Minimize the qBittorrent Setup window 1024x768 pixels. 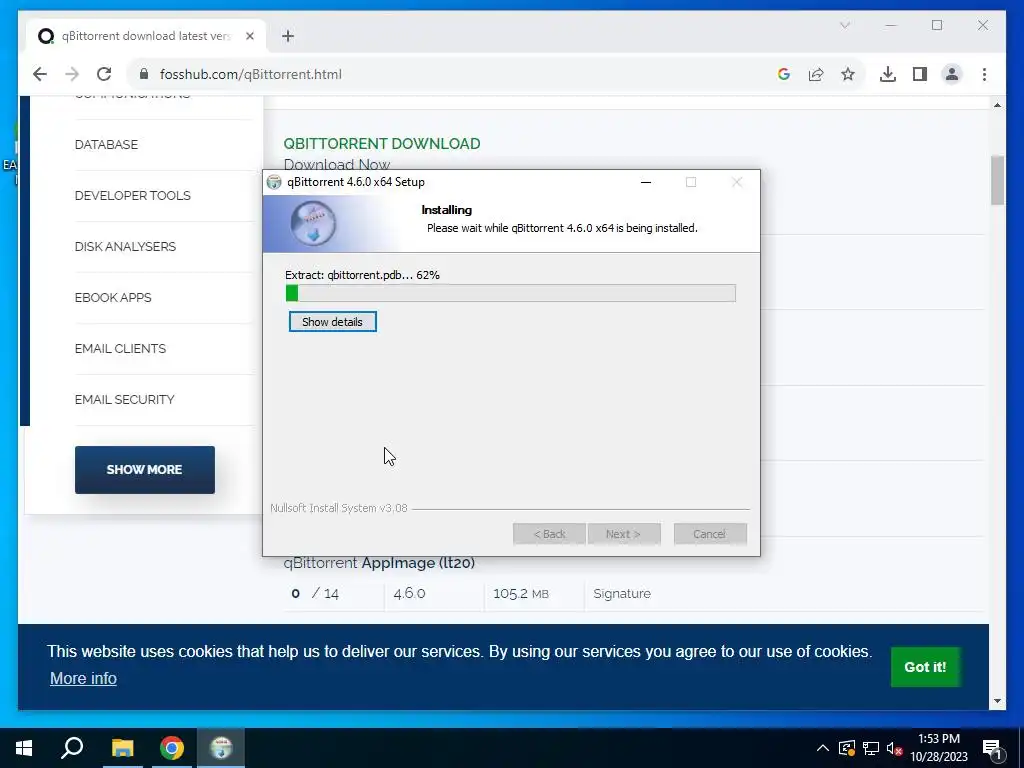point(646,182)
